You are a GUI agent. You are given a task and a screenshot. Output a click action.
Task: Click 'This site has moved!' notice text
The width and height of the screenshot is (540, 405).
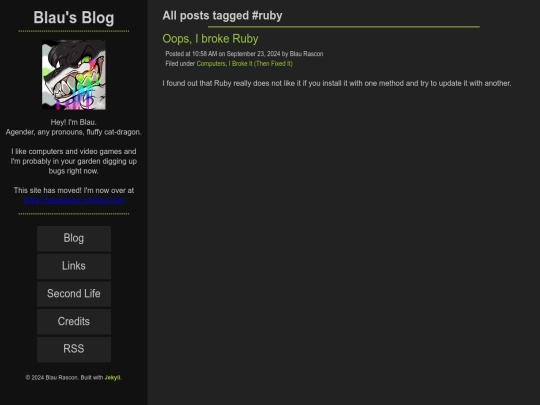(x=74, y=190)
